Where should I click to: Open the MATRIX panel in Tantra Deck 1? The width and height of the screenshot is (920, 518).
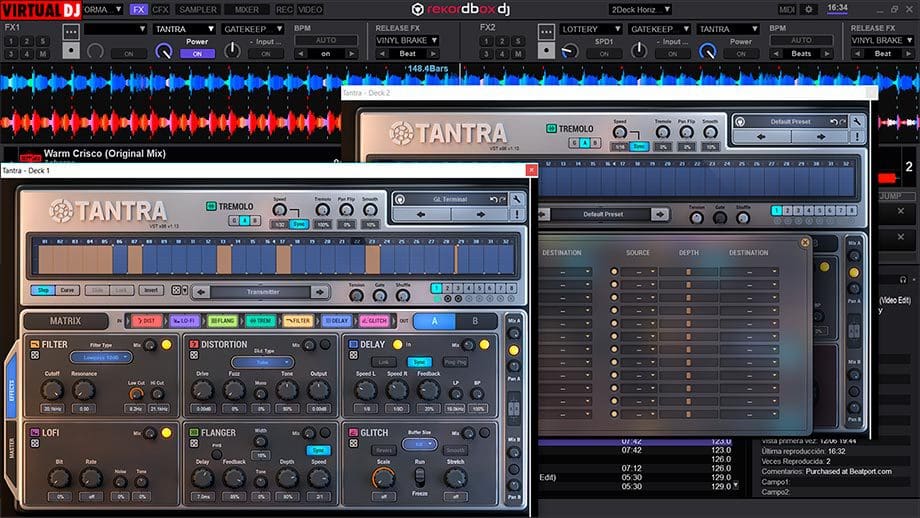(x=65, y=321)
